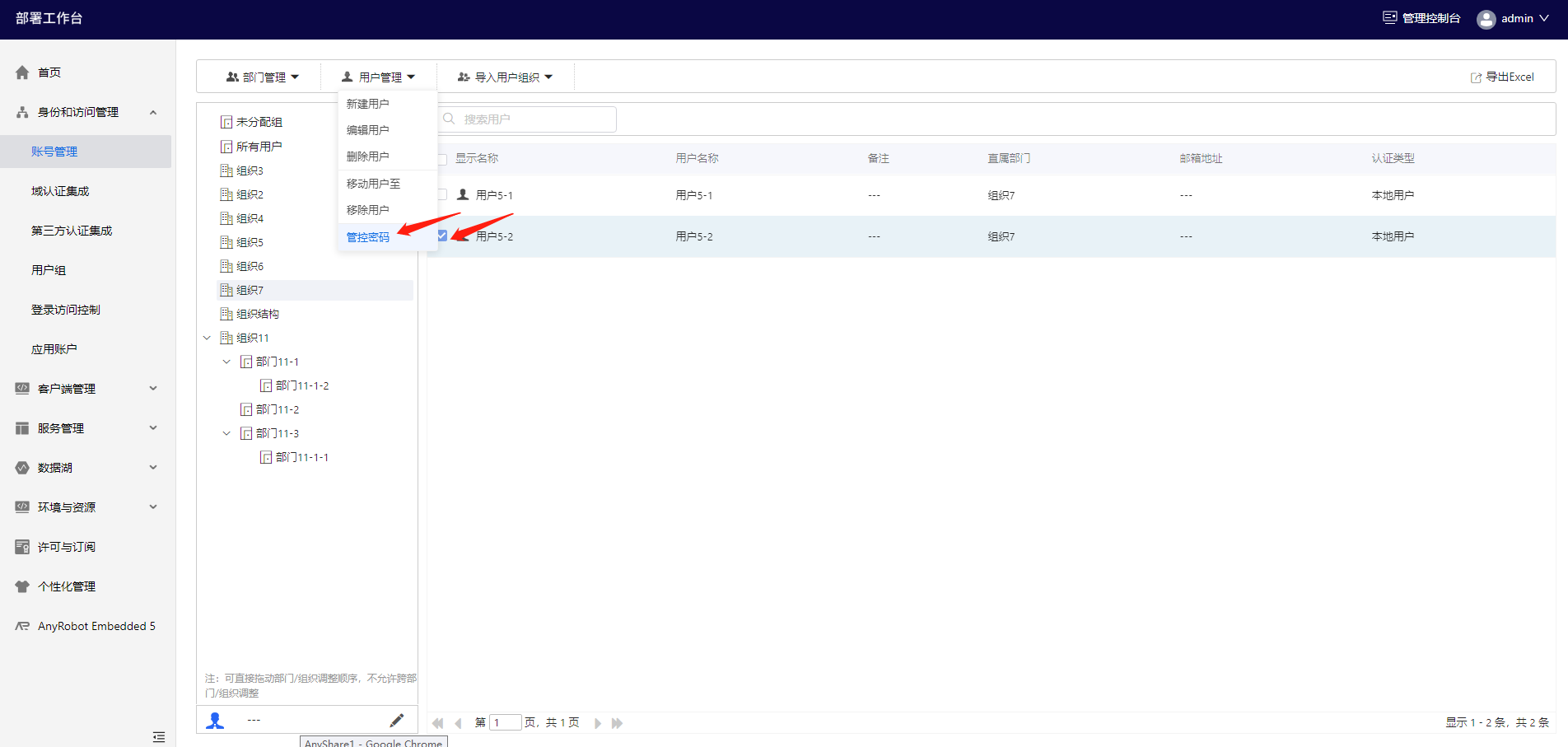Click the home icon beside 首页
This screenshot has height=747, width=1568.
tap(22, 72)
